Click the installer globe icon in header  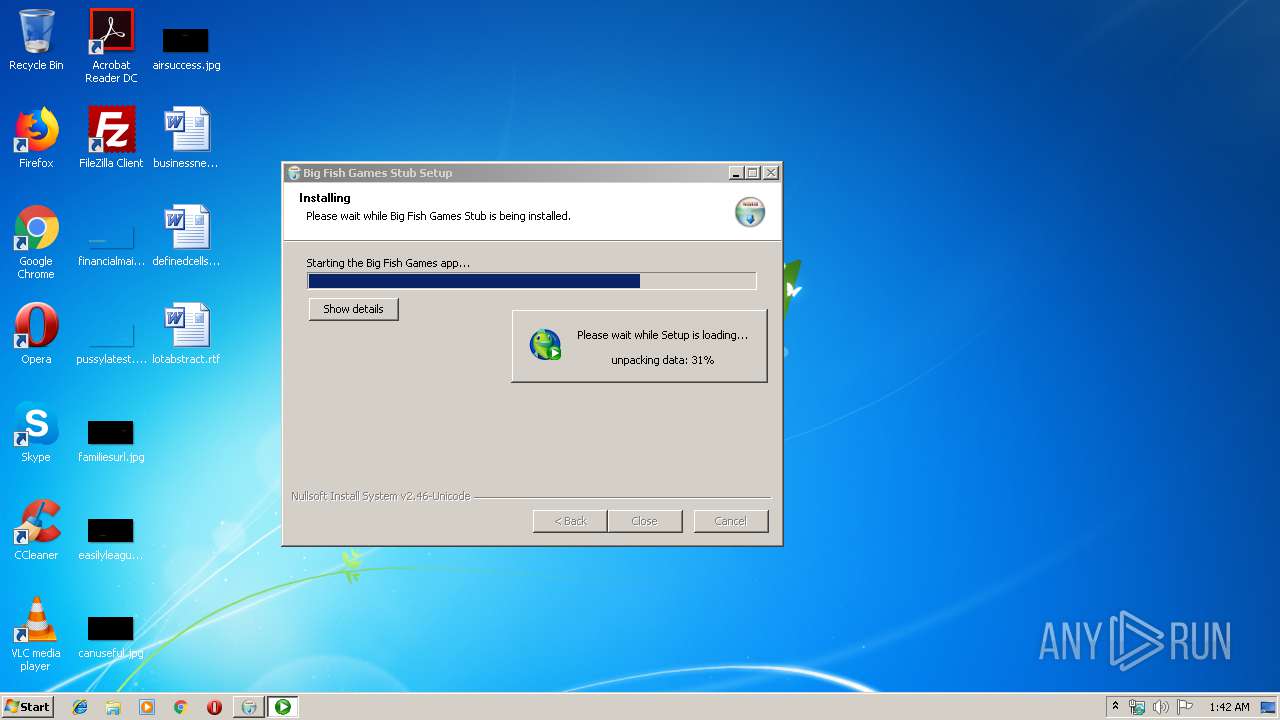tap(750, 212)
